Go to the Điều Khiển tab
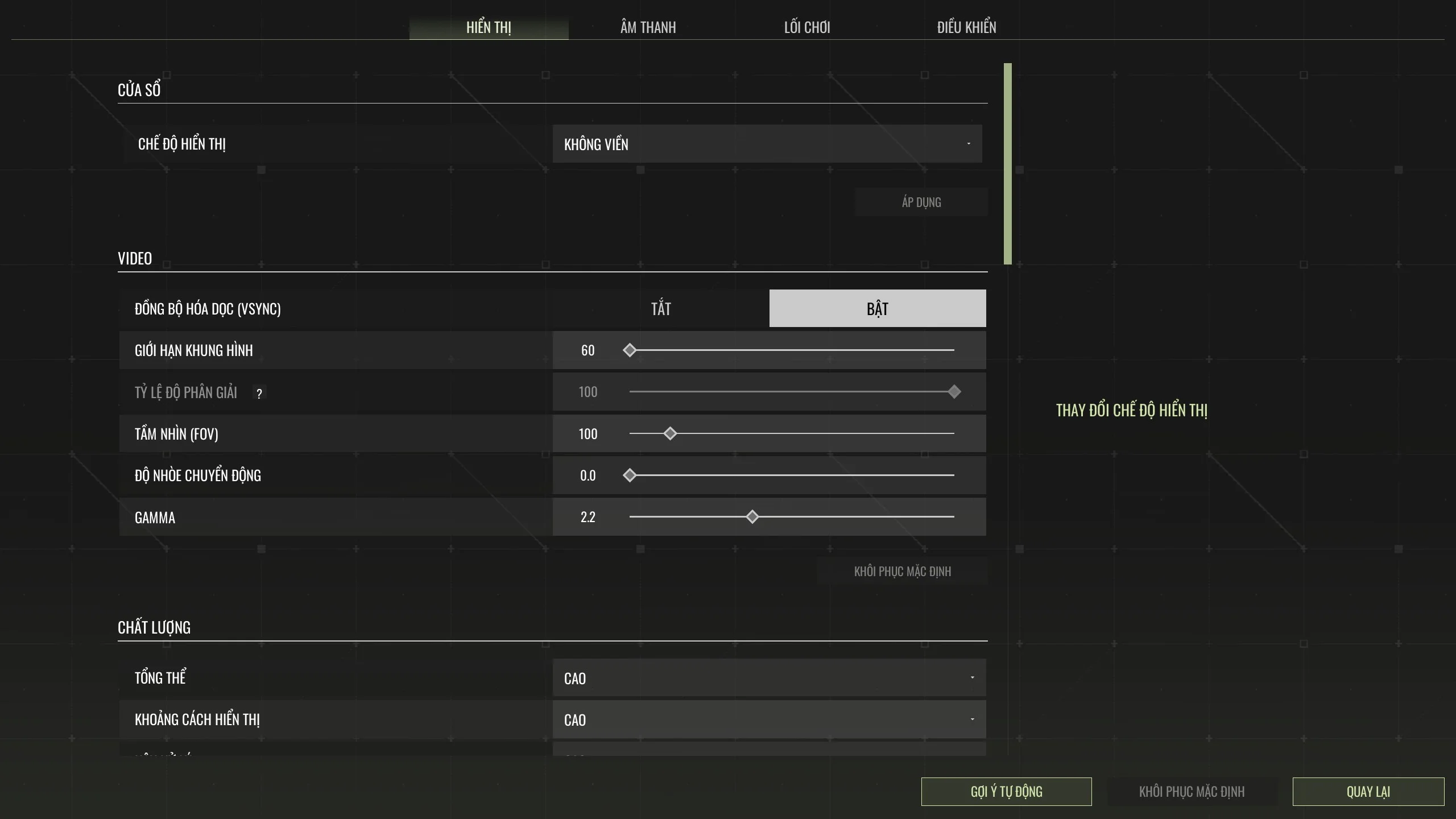Image resolution: width=1456 pixels, height=819 pixels. [967, 27]
